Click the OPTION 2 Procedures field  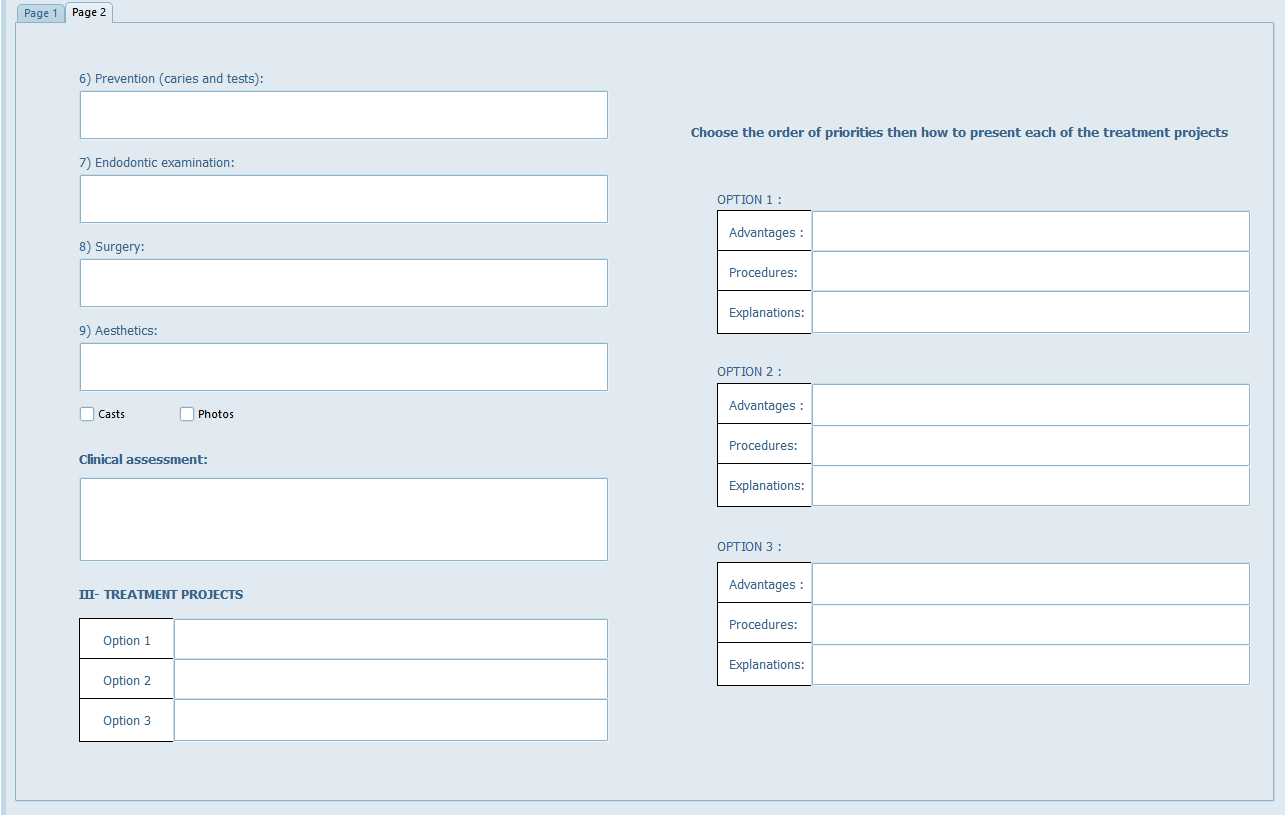(1030, 445)
